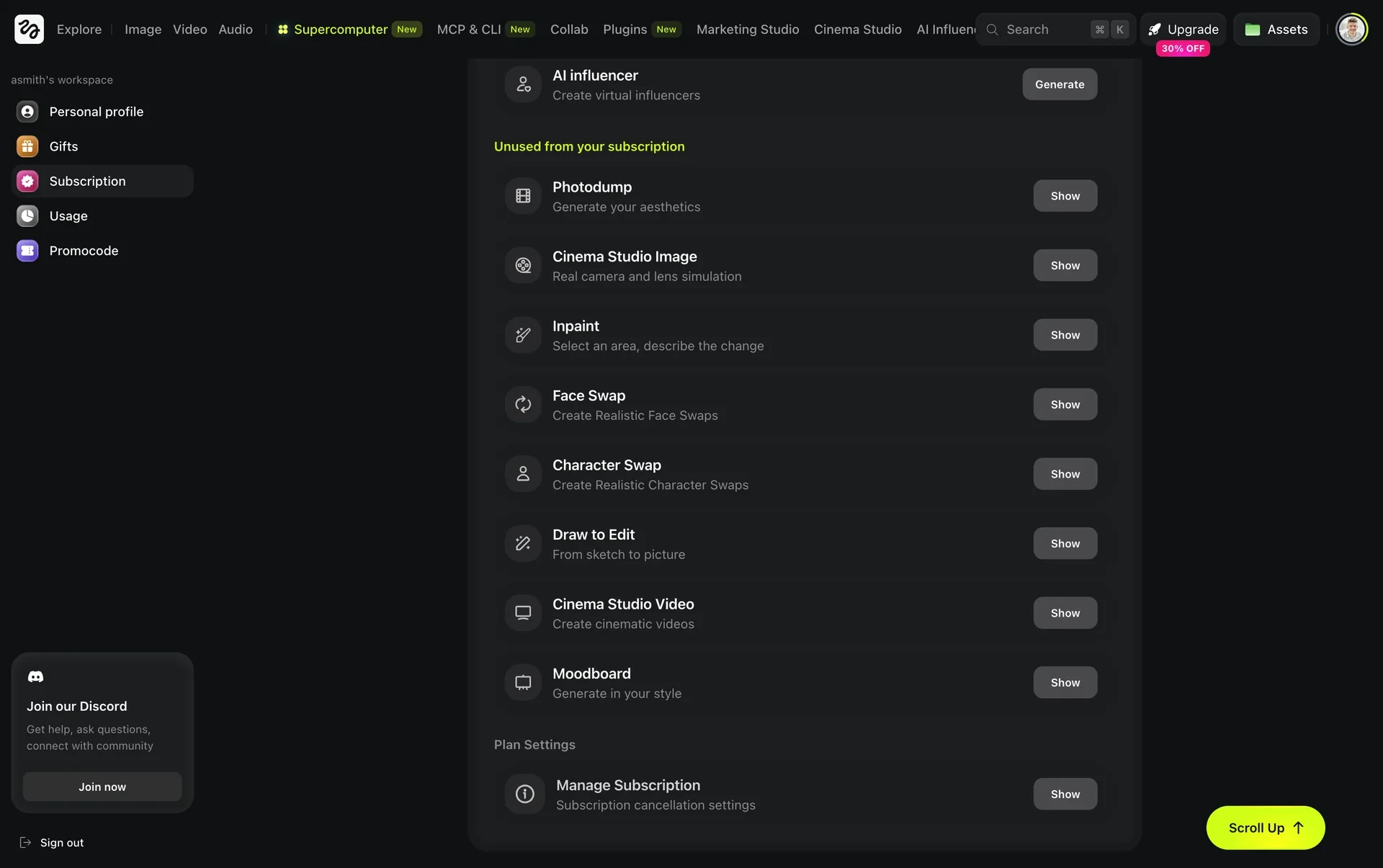
Task: Open Cinema Studio in navigation
Action: (x=858, y=30)
